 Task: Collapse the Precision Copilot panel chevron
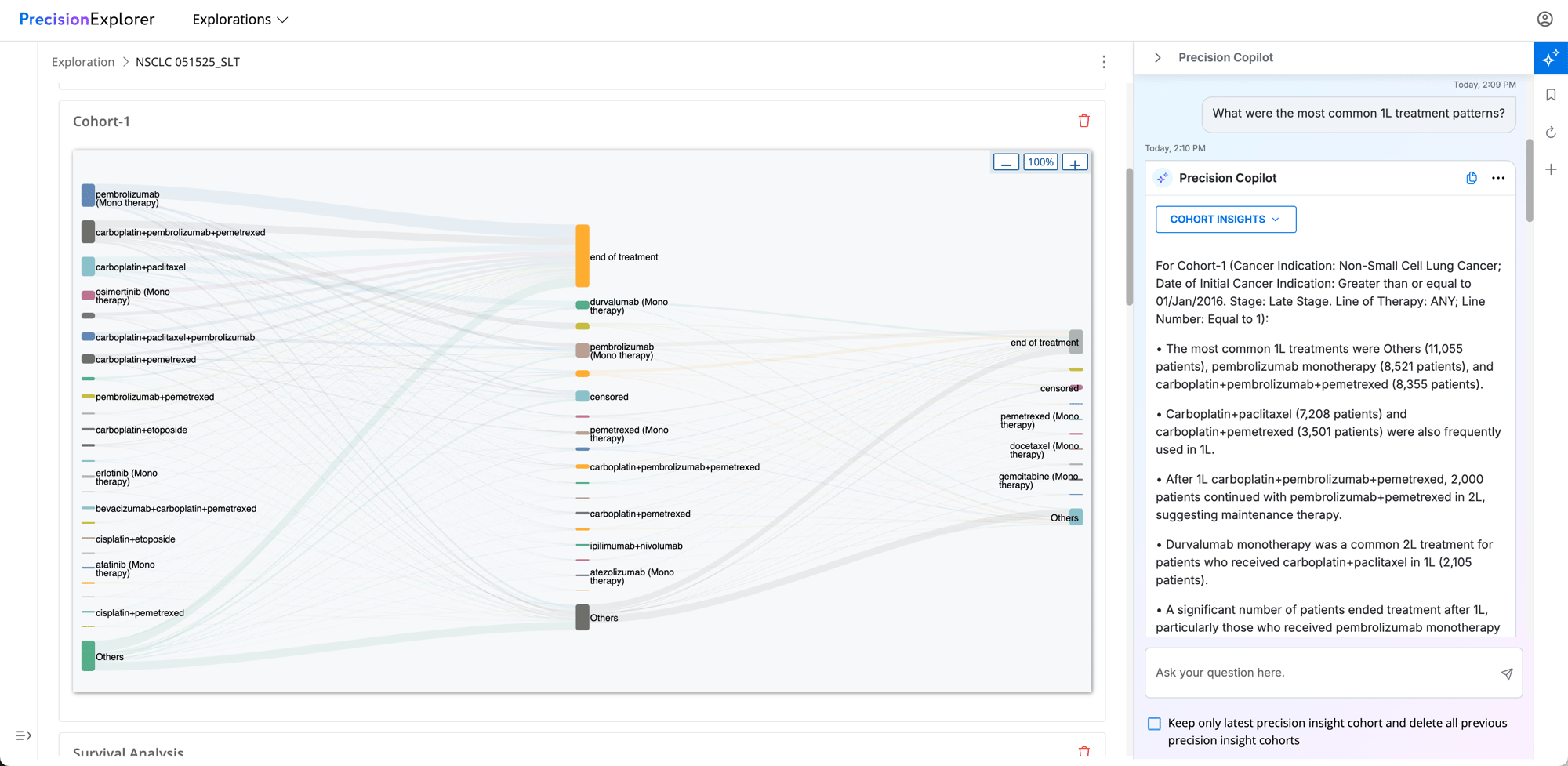1158,56
